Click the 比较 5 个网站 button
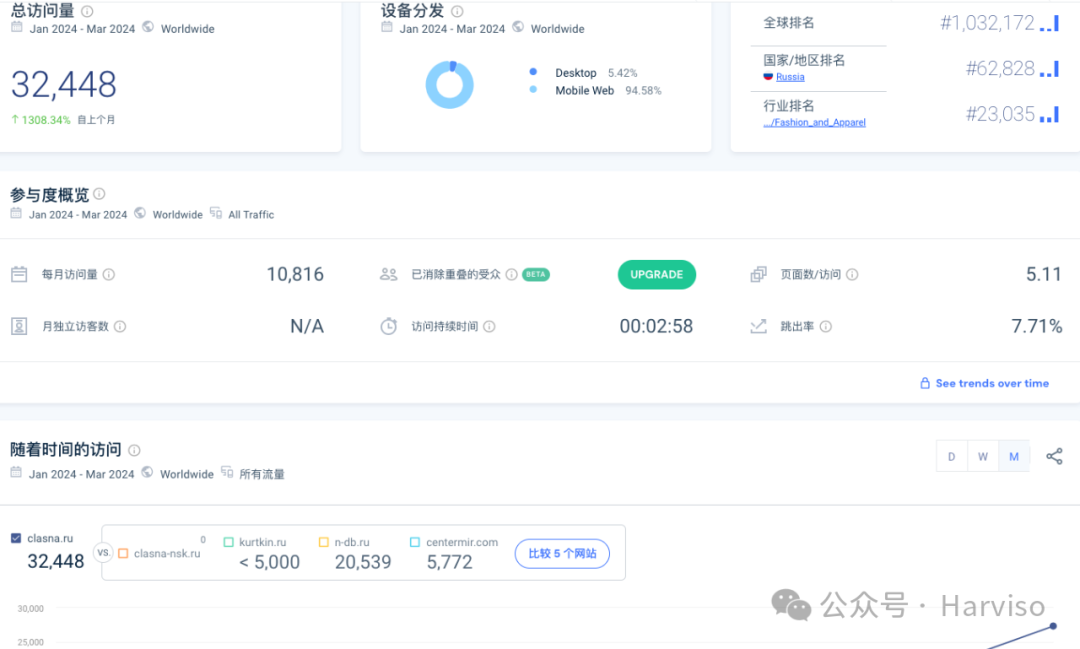 click(x=562, y=553)
